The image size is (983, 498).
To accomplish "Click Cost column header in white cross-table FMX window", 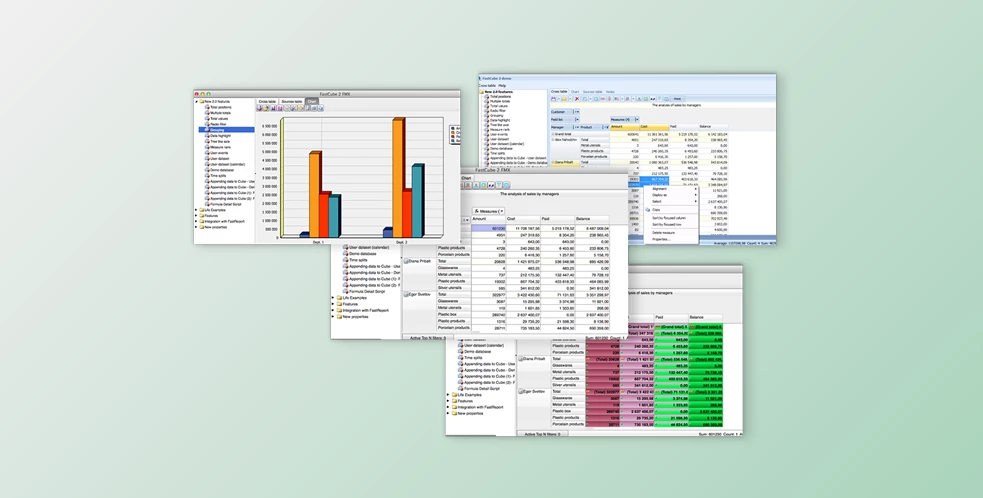I will click(523, 219).
